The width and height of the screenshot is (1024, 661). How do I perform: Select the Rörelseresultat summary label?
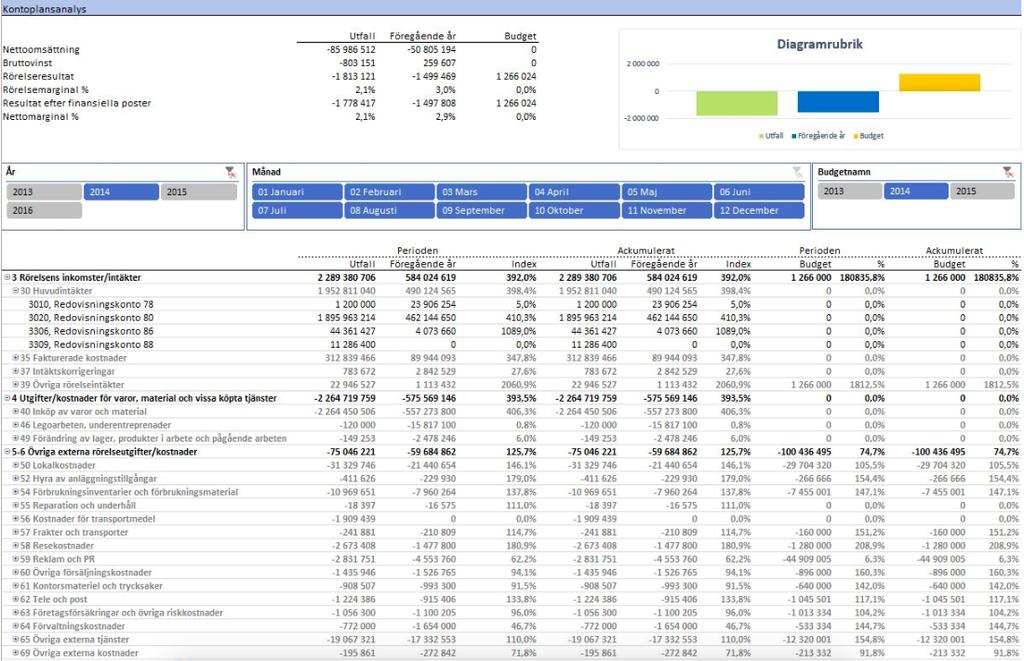[39, 76]
